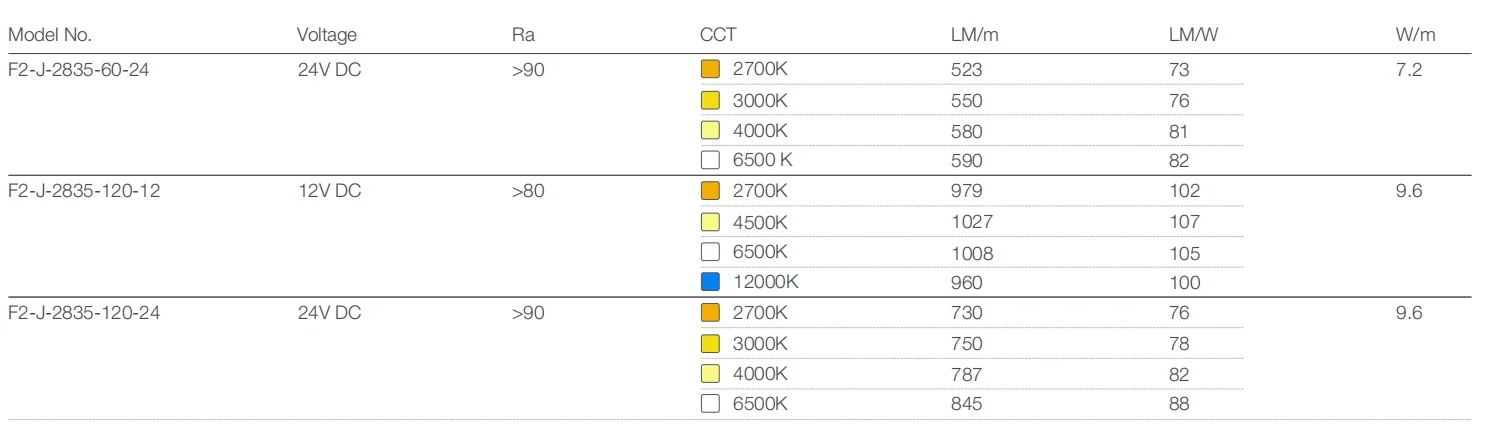
Task: Click the 7.2 W/m value
Action: [1408, 70]
